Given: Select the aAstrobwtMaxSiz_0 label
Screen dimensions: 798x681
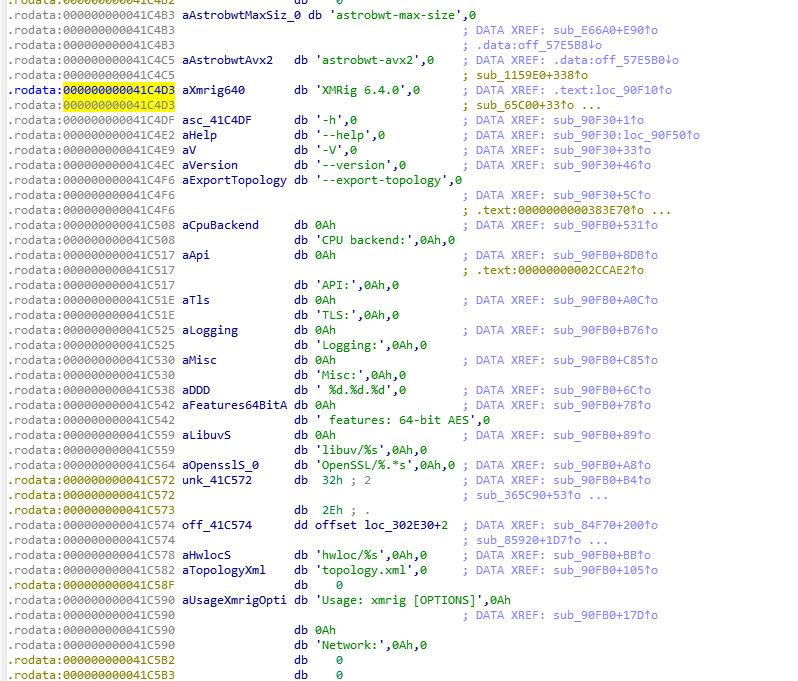Looking at the screenshot, I should pyautogui.click(x=241, y=15).
